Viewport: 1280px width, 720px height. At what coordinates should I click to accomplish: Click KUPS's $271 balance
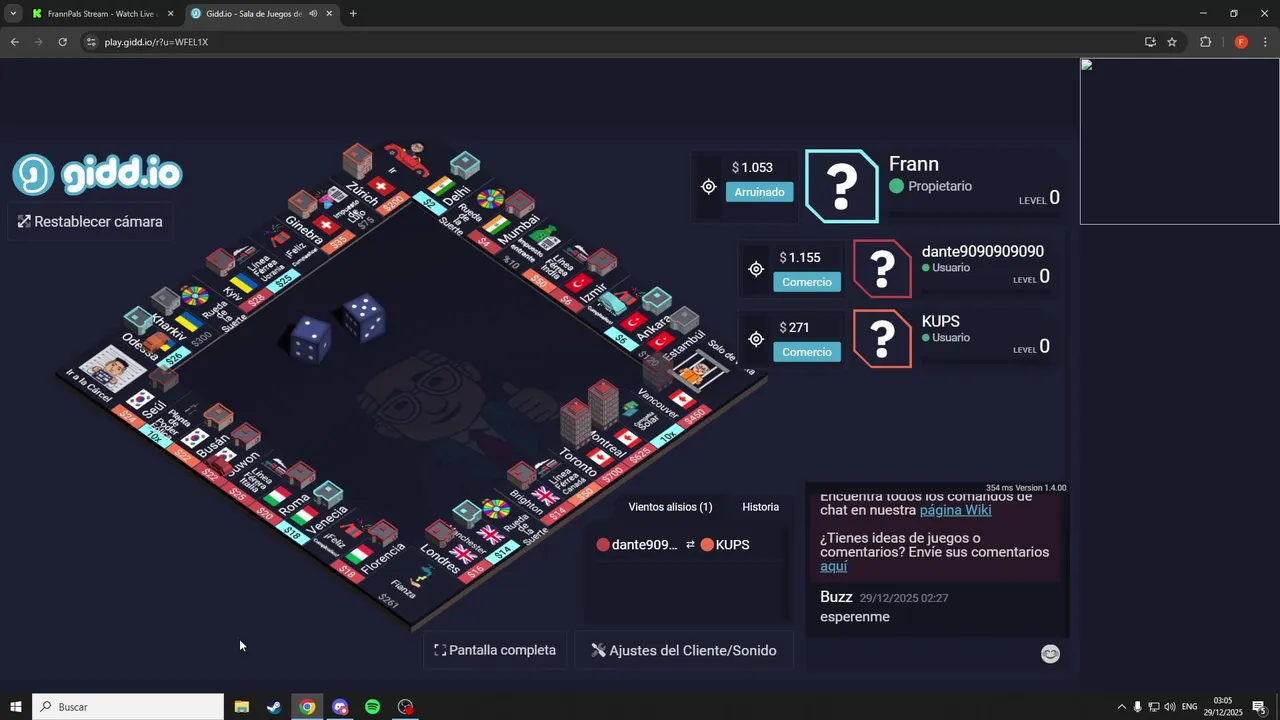click(794, 328)
